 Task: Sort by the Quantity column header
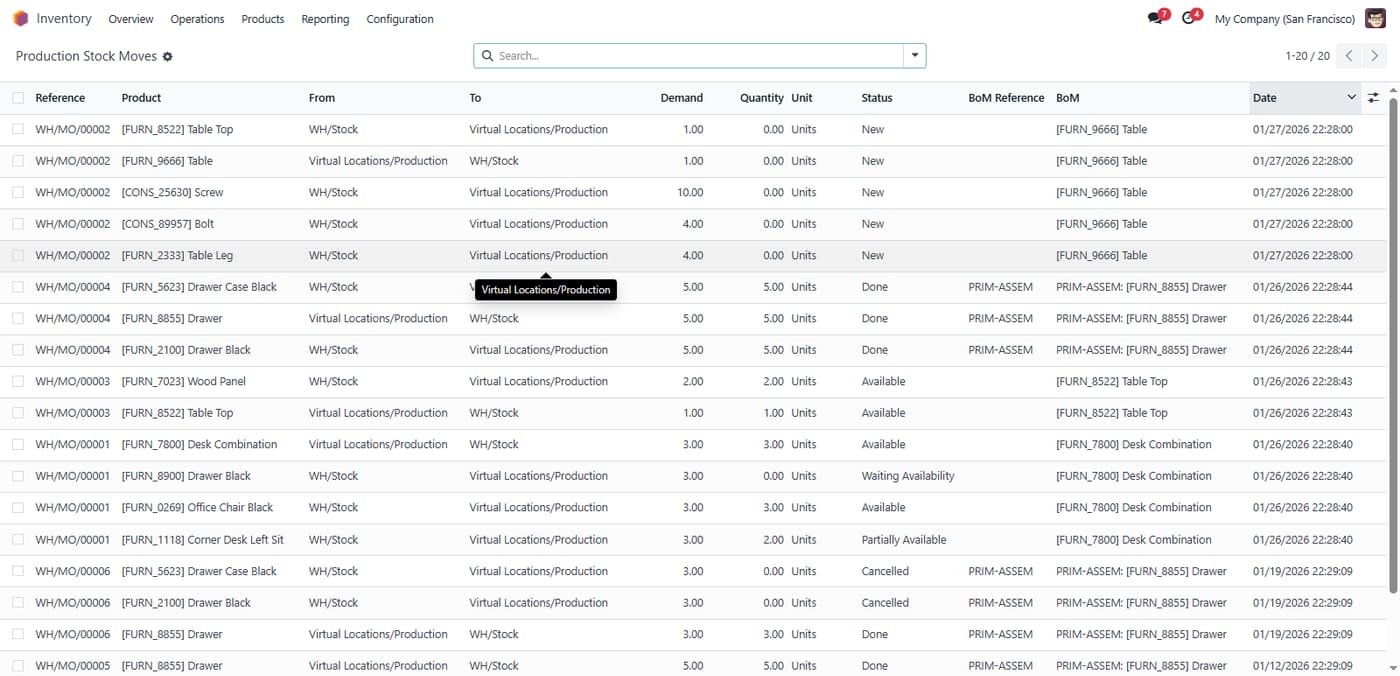(x=762, y=98)
